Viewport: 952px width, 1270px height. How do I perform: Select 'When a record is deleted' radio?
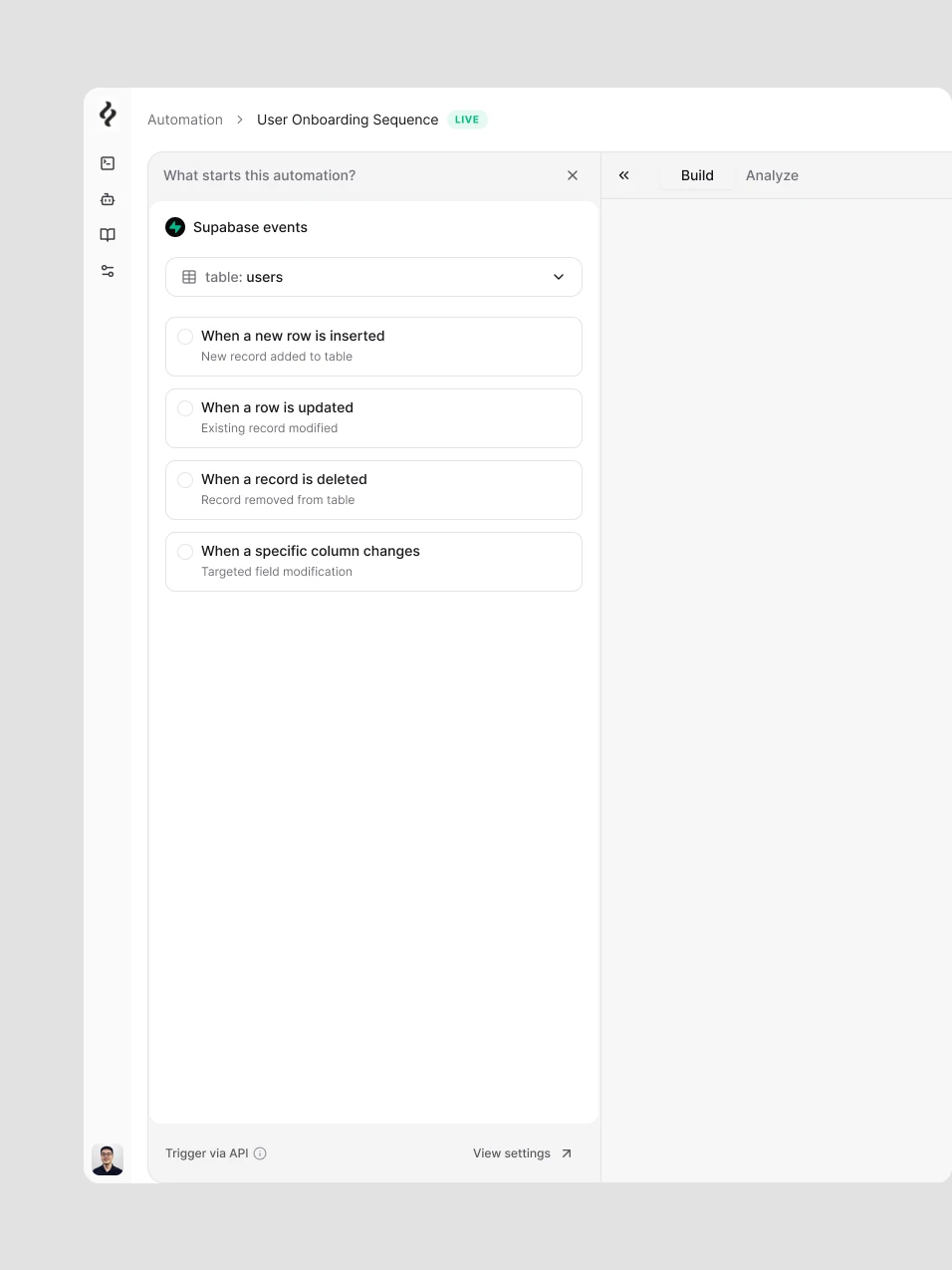pyautogui.click(x=185, y=480)
